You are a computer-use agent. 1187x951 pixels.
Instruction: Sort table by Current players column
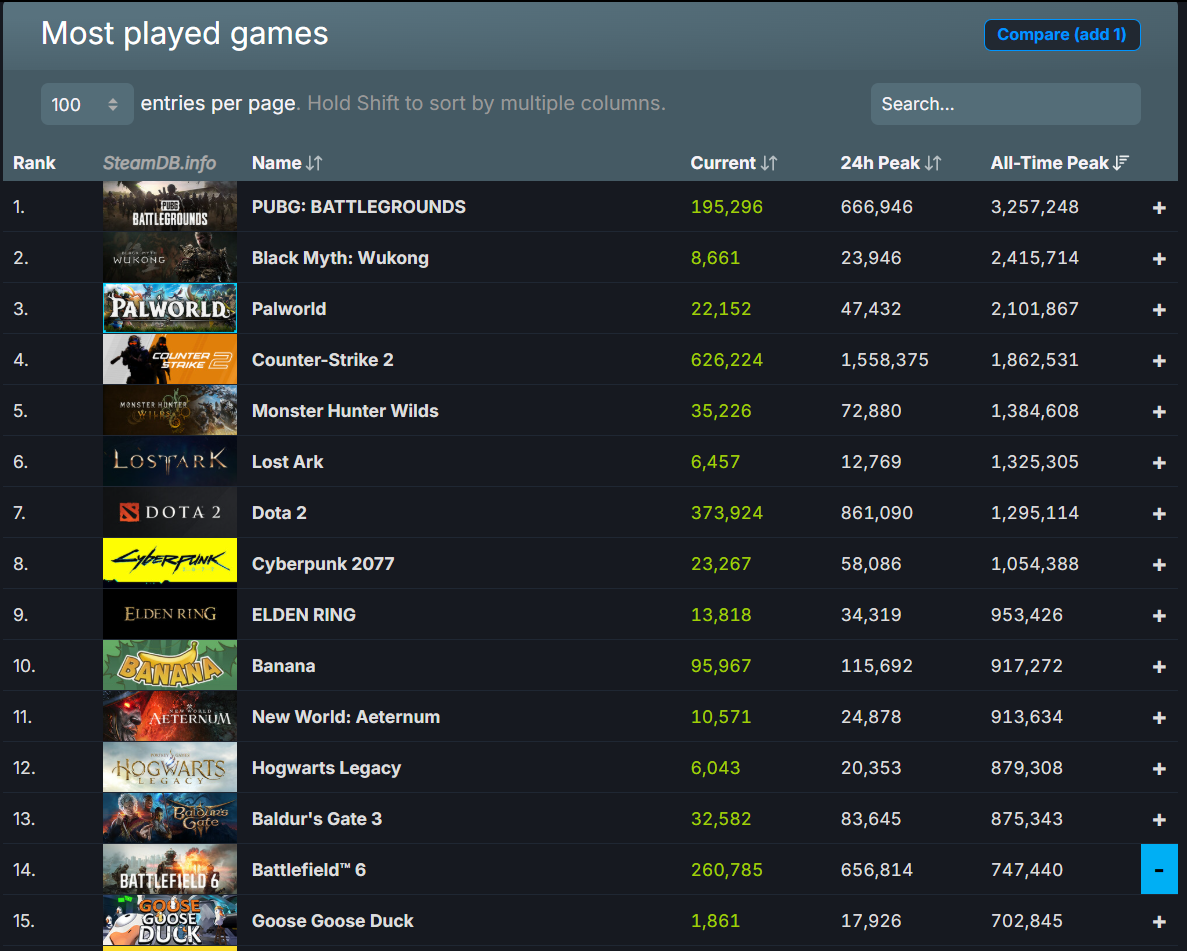[x=734, y=163]
